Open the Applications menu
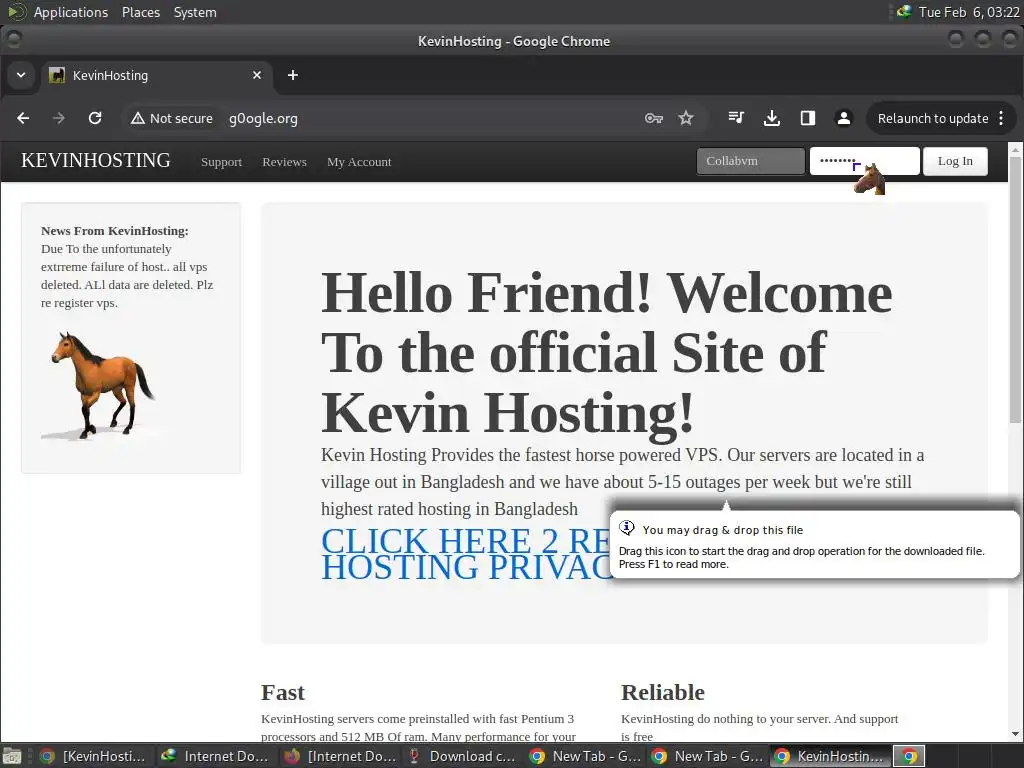The width and height of the screenshot is (1024, 768). pyautogui.click(x=71, y=12)
